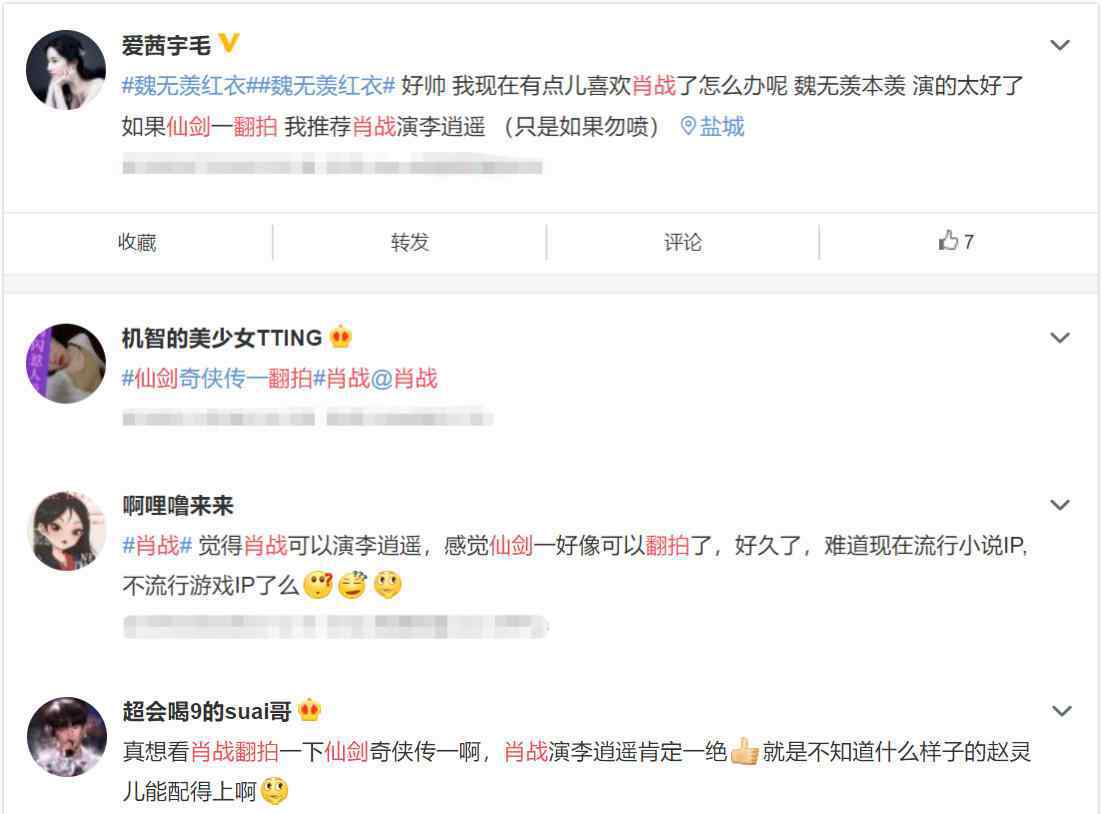Expand options chevron on 超会喝9的suai哥's post

(x=1061, y=711)
